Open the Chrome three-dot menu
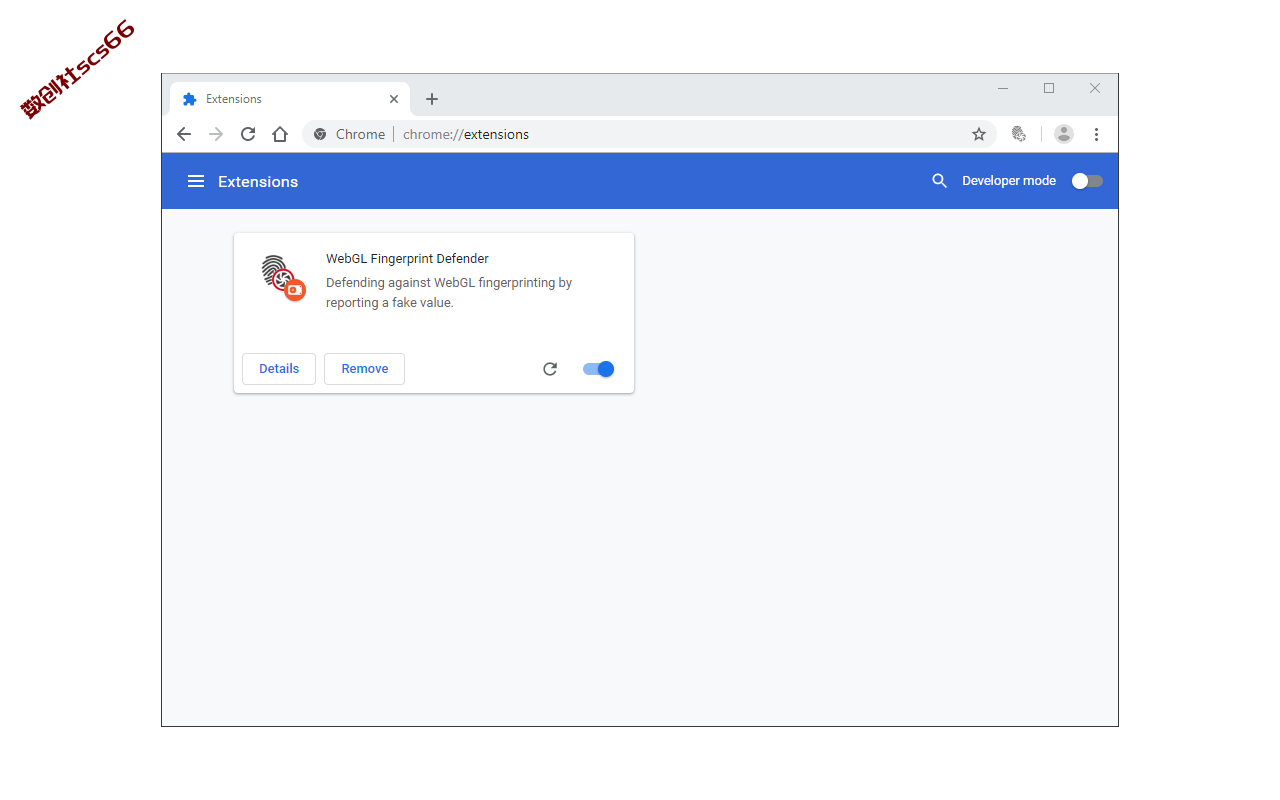The height and width of the screenshot is (800, 1280). tap(1096, 134)
